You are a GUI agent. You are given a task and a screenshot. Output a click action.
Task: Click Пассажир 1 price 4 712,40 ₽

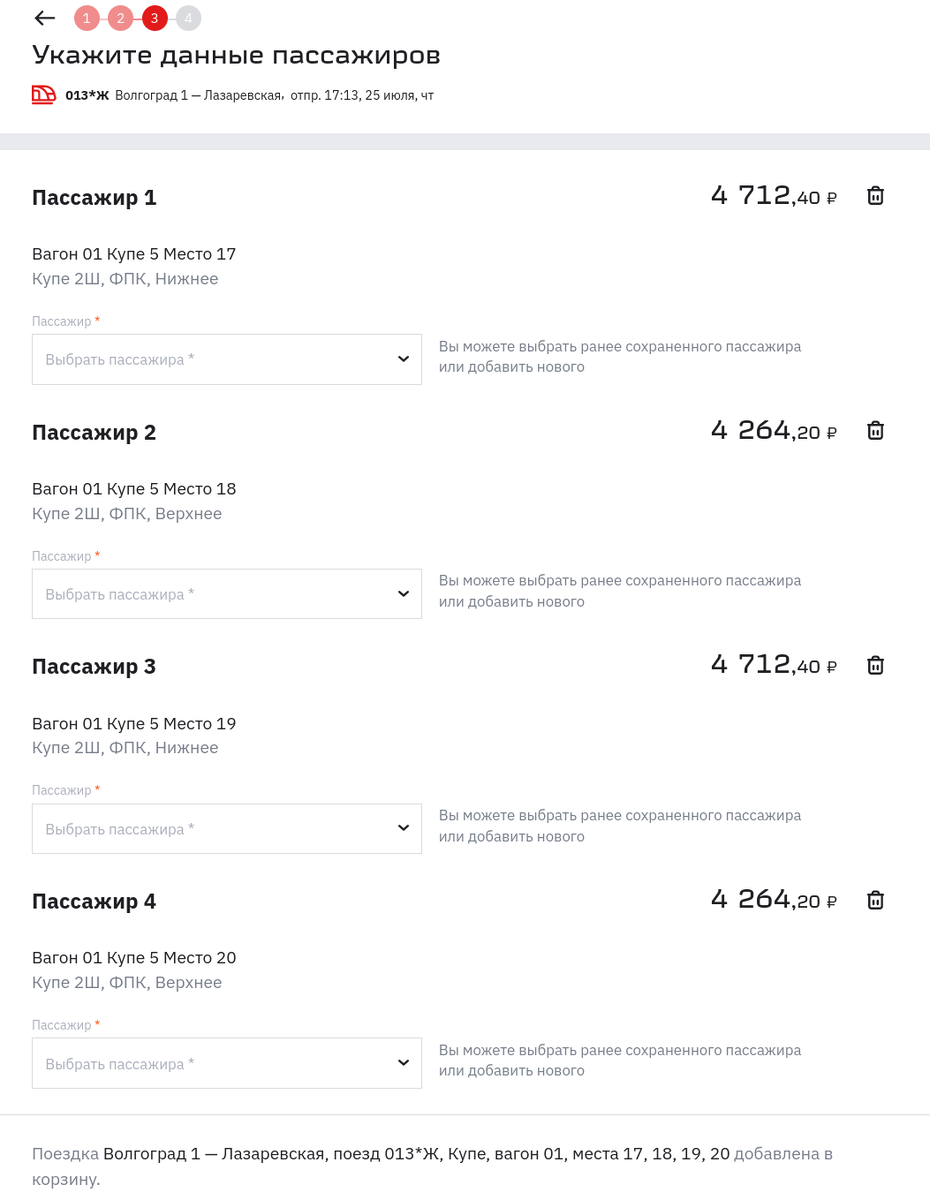(x=773, y=196)
